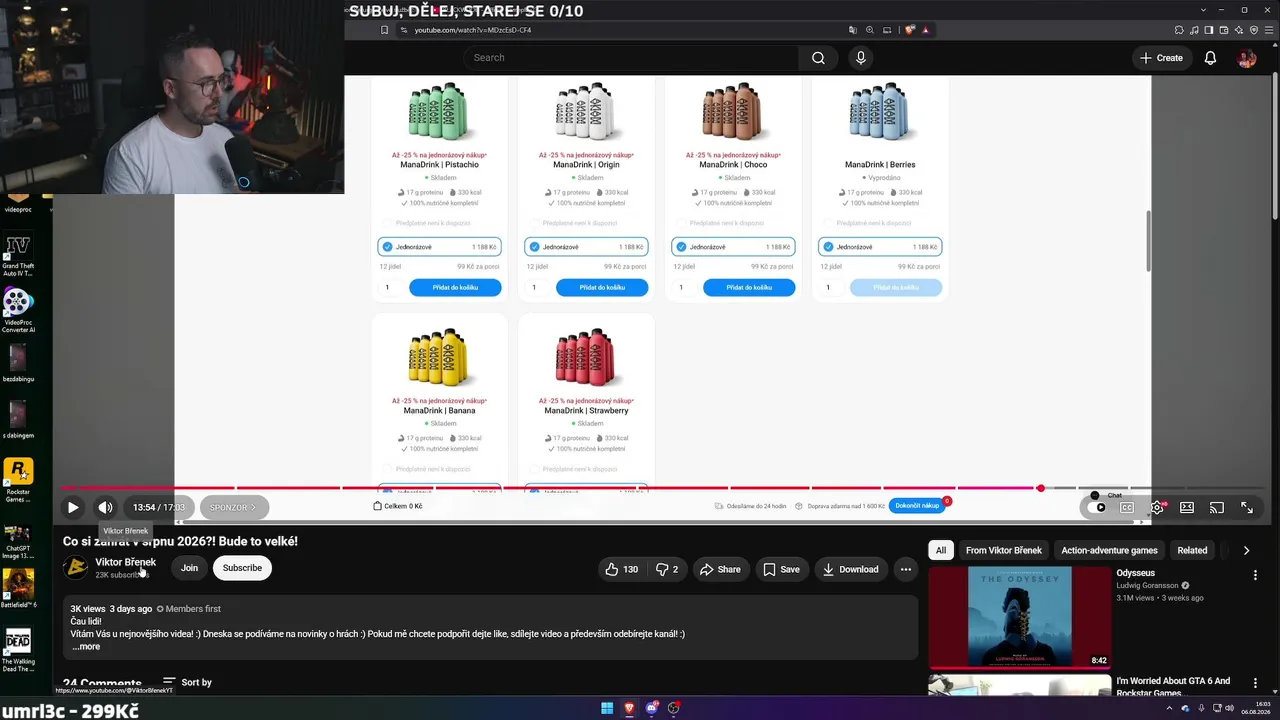Select the VideoProc Converter AI desktop shortcut
The height and width of the screenshot is (720, 1280).
(18, 311)
